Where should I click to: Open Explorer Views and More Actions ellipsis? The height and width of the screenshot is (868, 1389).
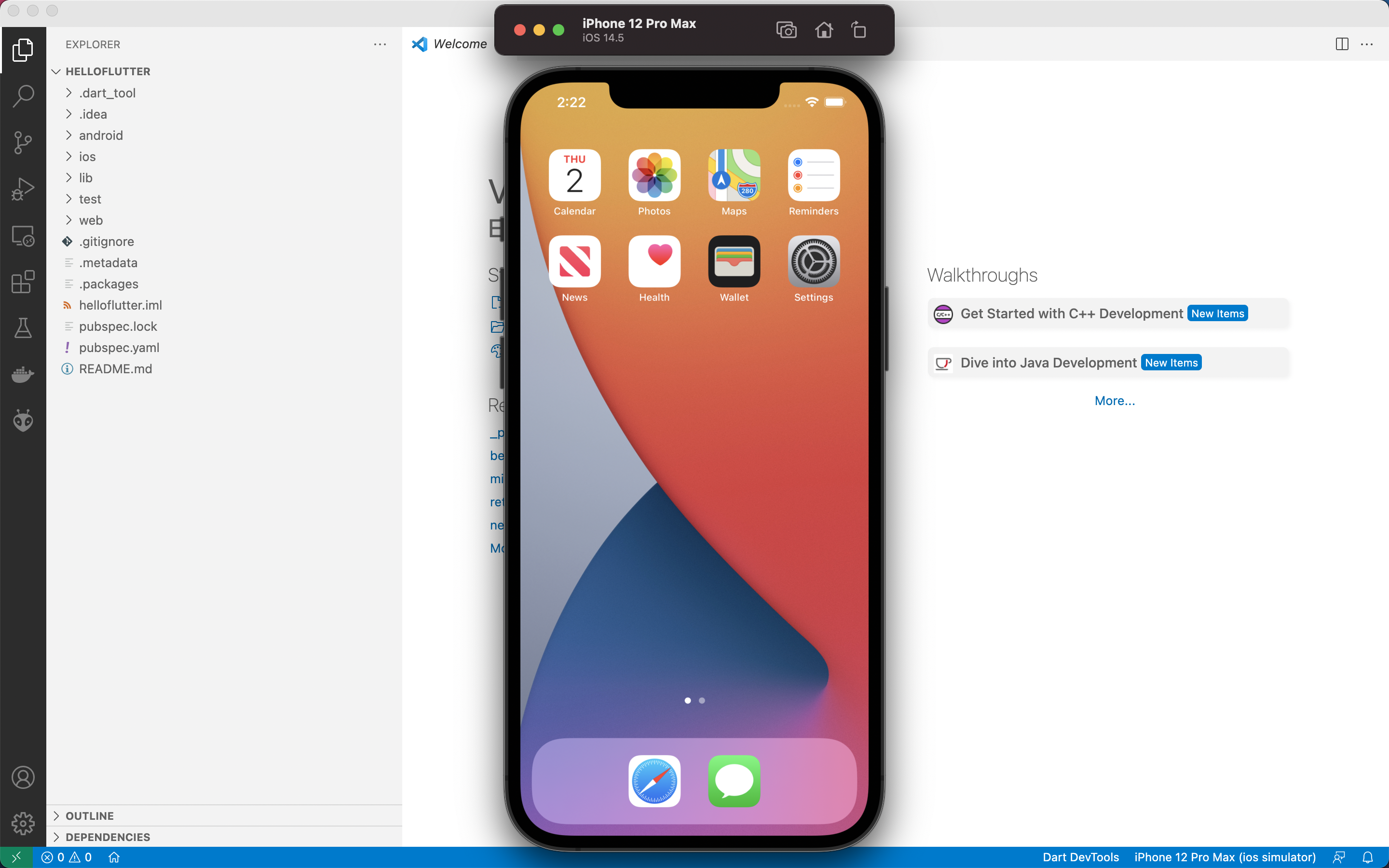(x=380, y=44)
